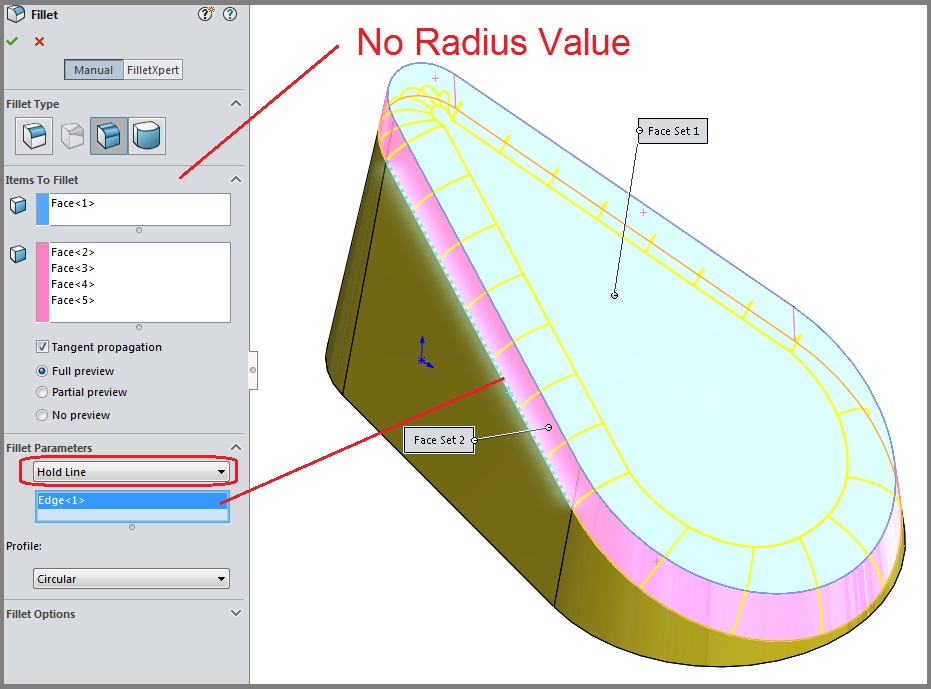Click the Face Set 1 callout label
Image resolution: width=931 pixels, height=689 pixels.
673,131
